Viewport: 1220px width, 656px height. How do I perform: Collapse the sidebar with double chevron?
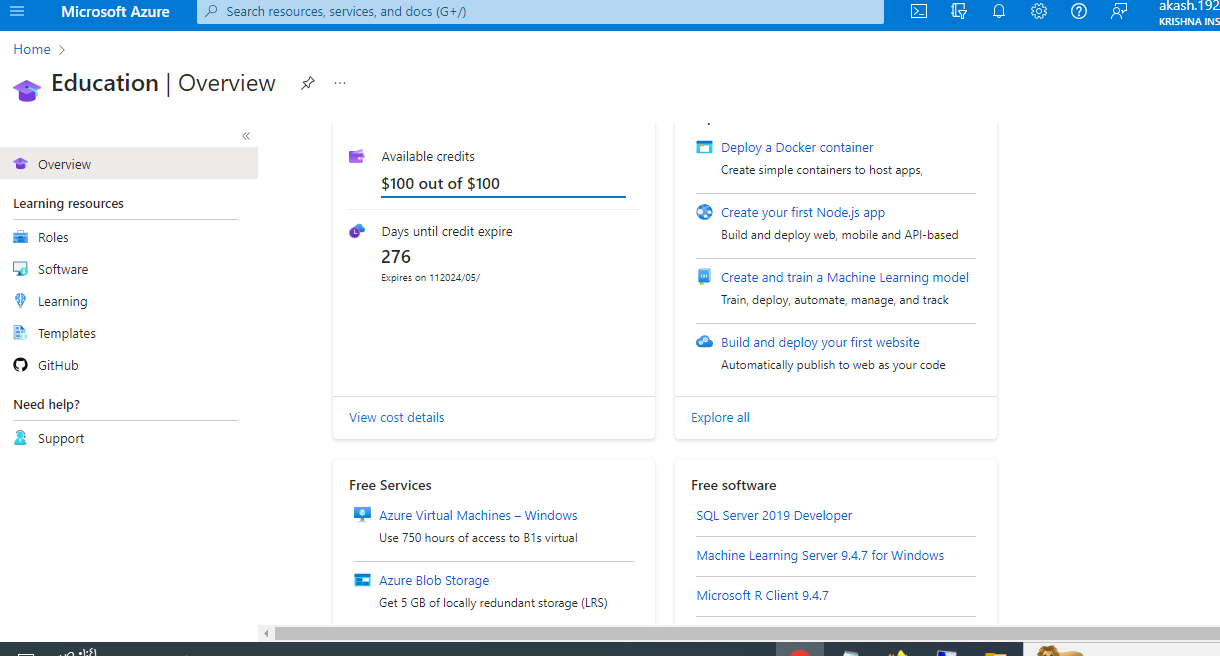246,136
